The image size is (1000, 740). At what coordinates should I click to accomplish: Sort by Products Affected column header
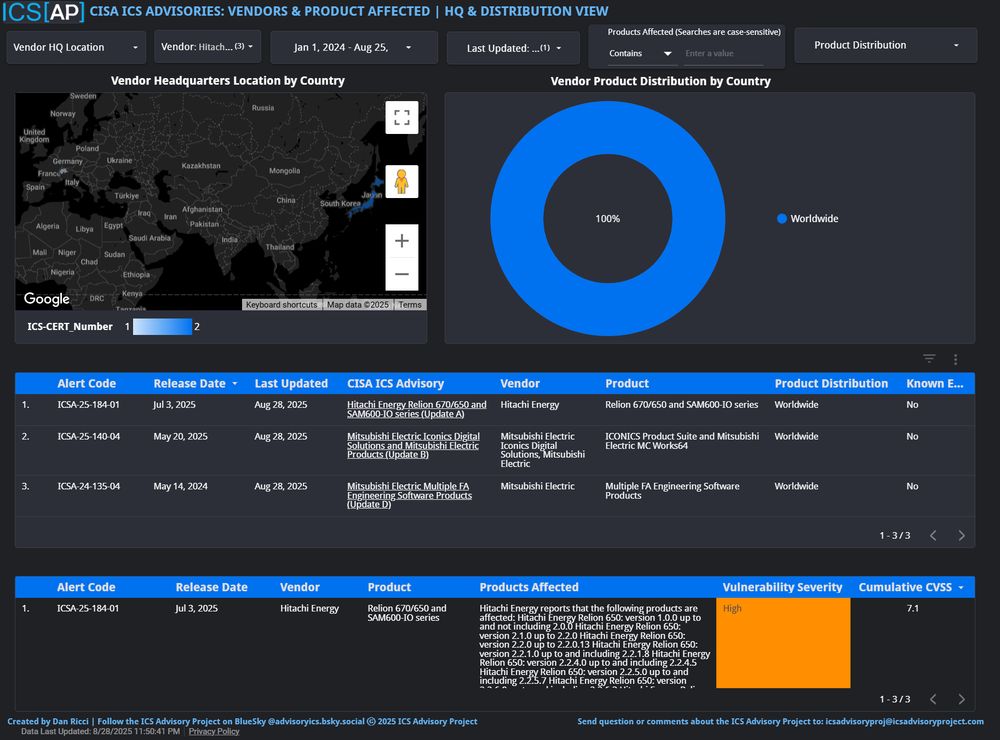click(529, 587)
